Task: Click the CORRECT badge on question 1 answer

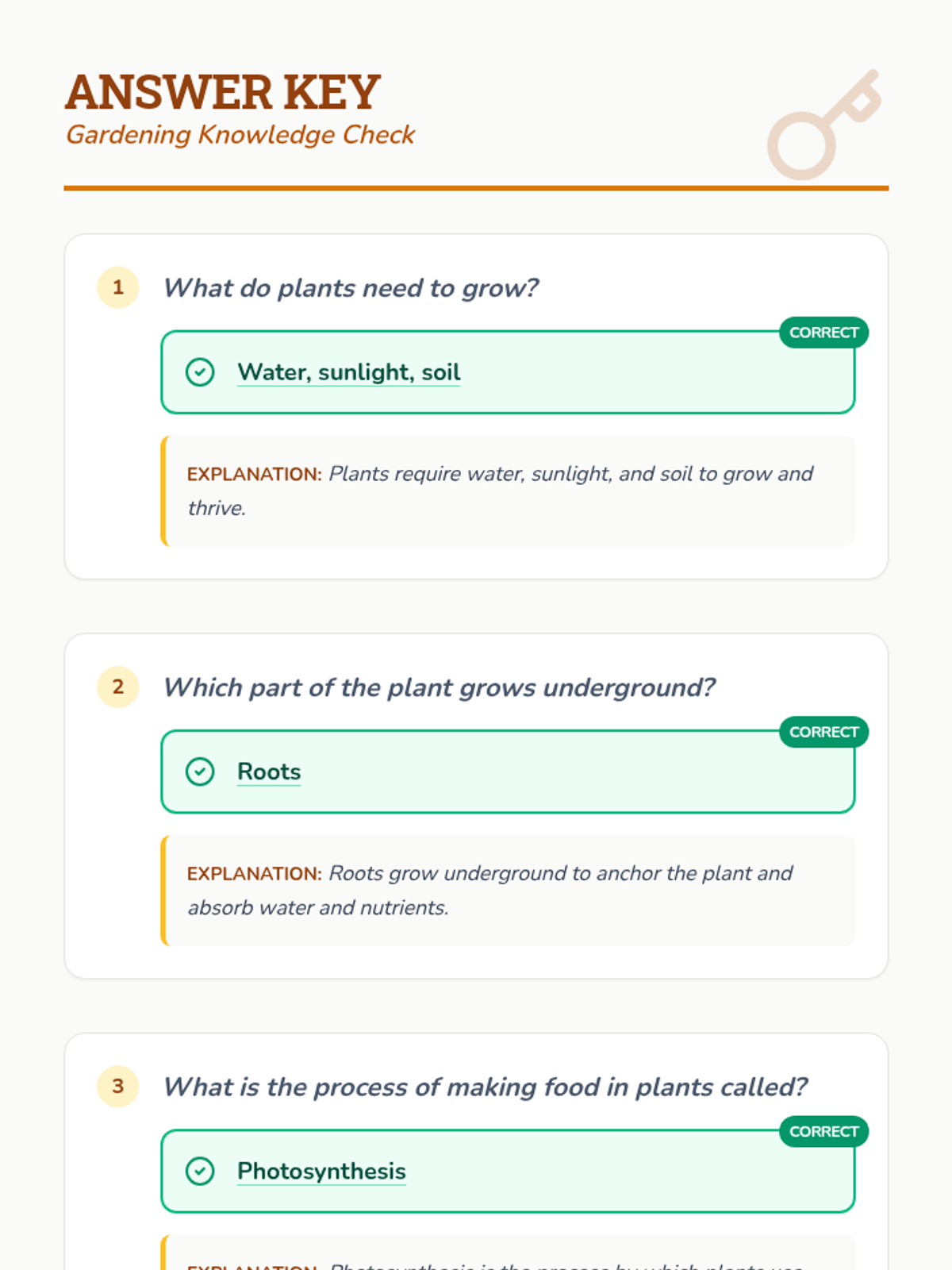Action: pyautogui.click(x=823, y=333)
